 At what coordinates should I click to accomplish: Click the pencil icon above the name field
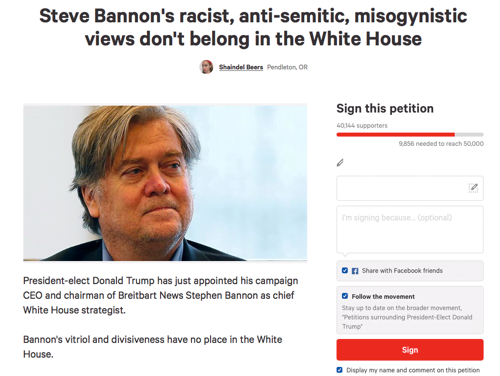[340, 163]
